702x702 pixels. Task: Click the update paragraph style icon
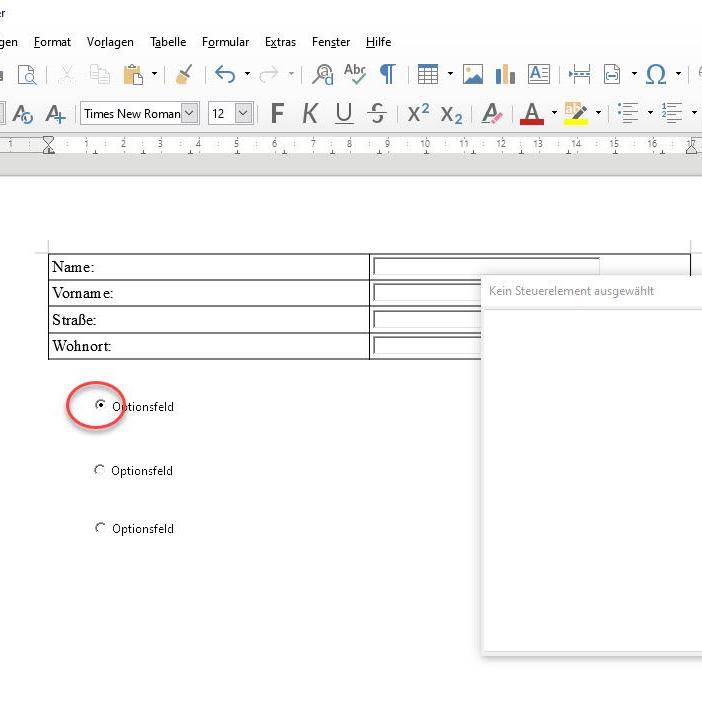tap(22, 113)
